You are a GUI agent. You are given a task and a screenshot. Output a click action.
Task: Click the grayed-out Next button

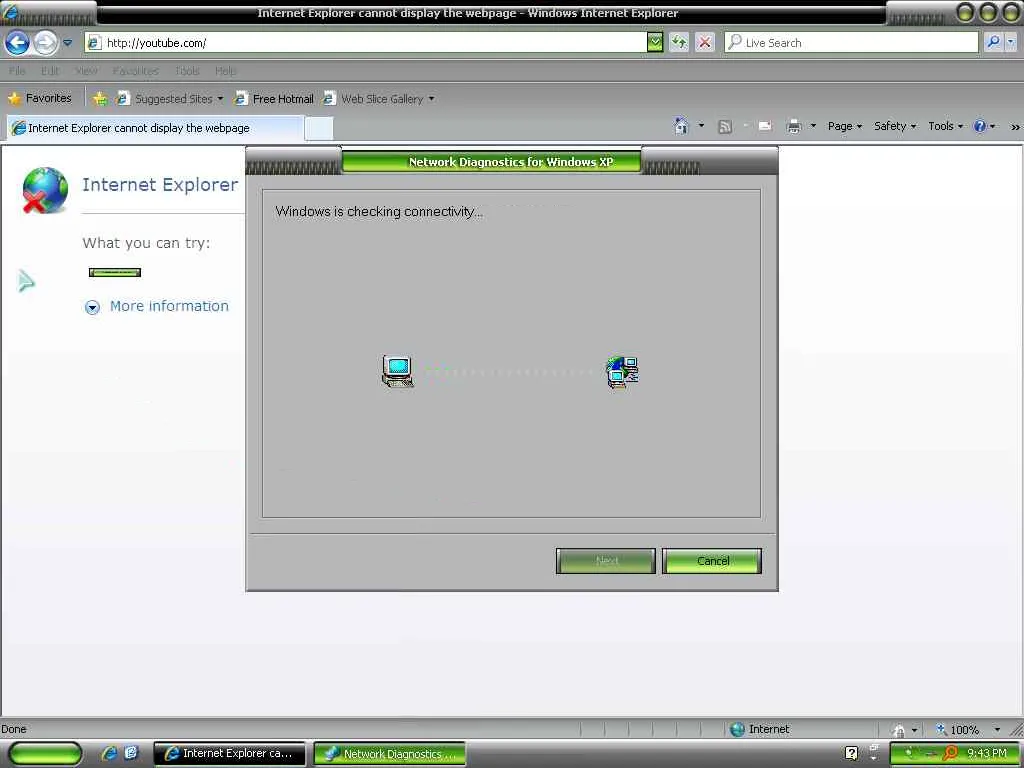(605, 561)
